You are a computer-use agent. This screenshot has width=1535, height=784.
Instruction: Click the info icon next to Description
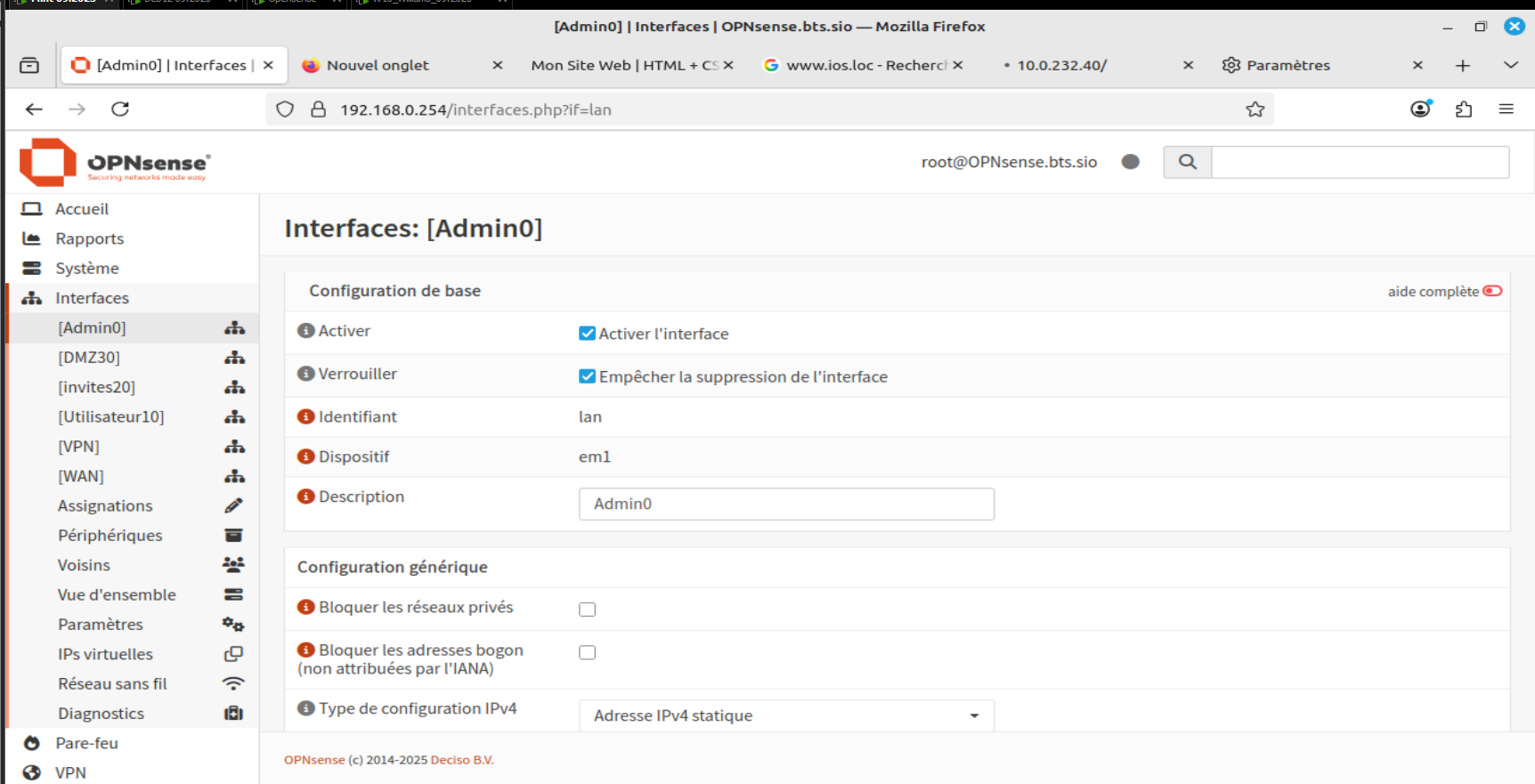tap(306, 497)
